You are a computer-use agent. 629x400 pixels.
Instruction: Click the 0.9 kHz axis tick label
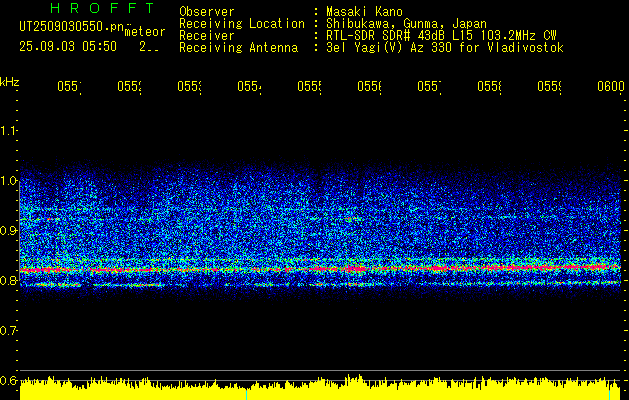coord(8,231)
